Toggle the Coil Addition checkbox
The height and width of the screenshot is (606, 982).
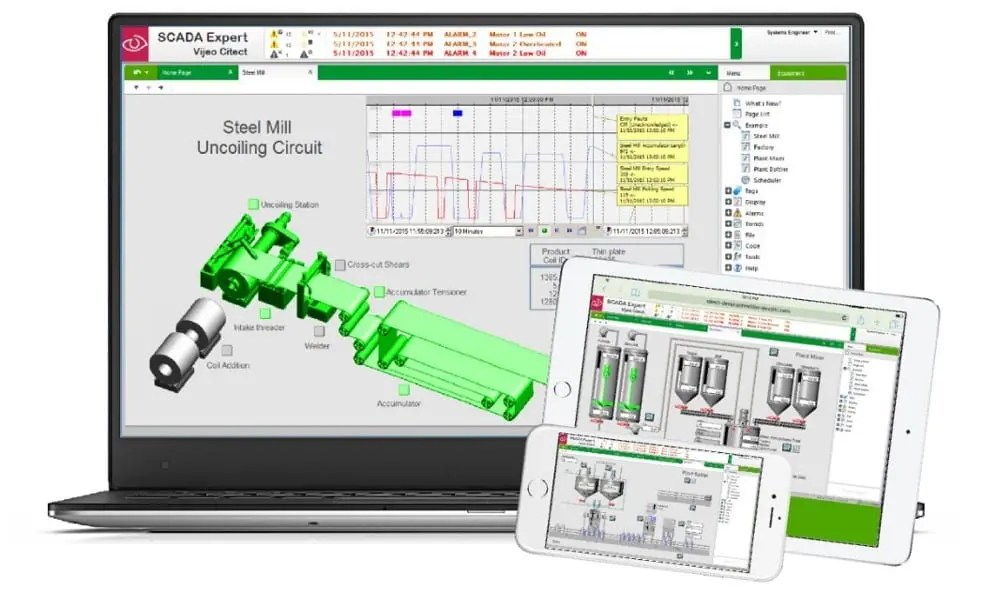click(227, 350)
